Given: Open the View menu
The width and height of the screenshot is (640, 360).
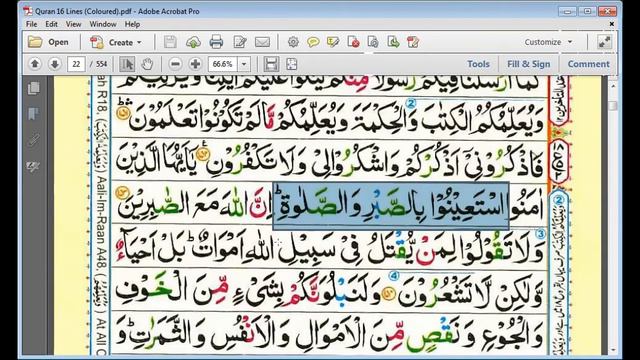Looking at the screenshot, I should point(73,24).
